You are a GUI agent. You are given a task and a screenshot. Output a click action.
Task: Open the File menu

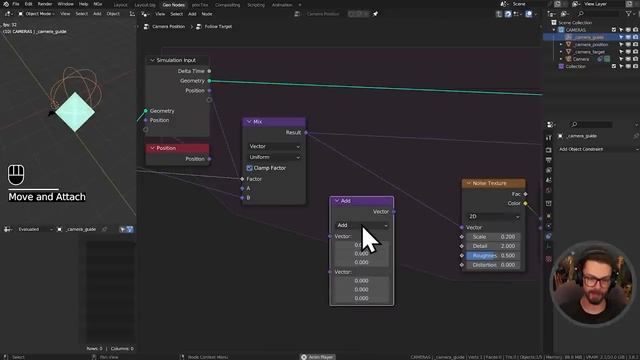click(x=16, y=4)
